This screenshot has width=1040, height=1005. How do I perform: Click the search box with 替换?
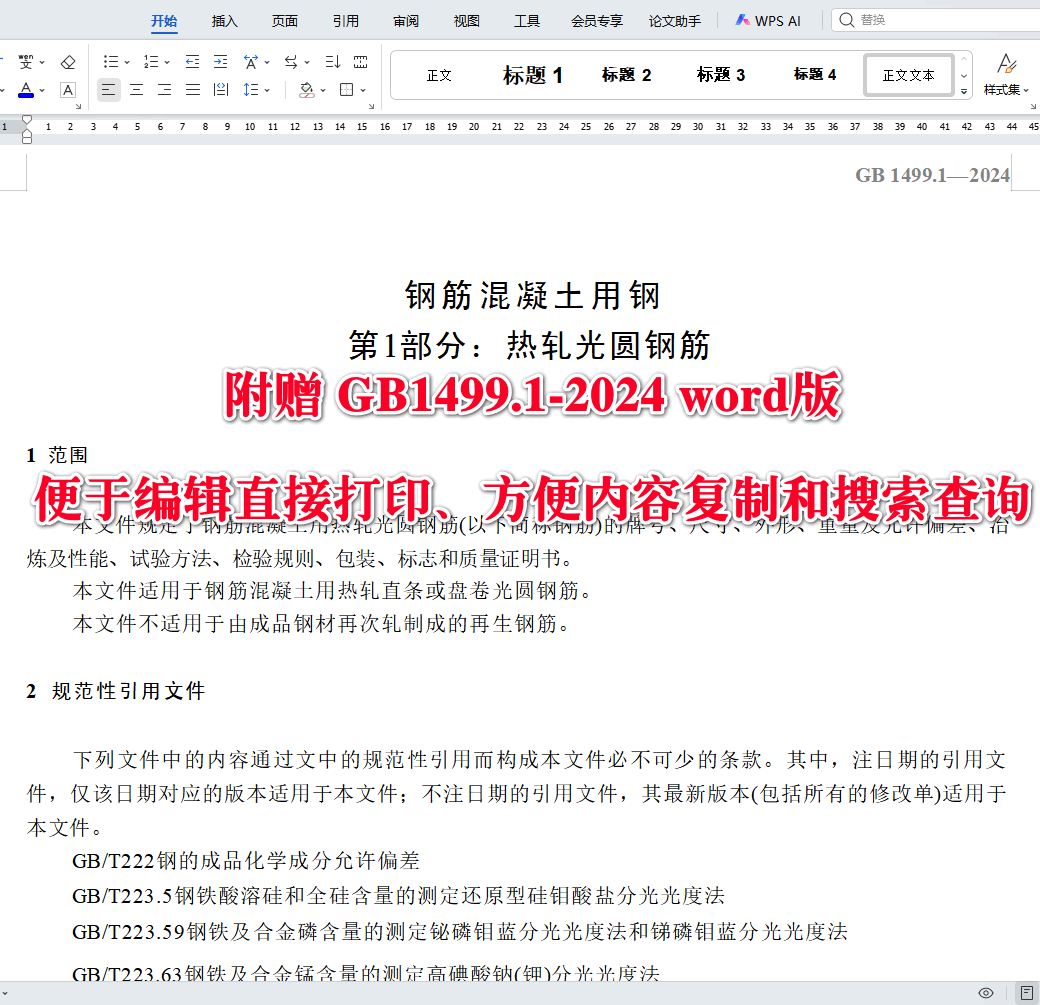(935, 20)
